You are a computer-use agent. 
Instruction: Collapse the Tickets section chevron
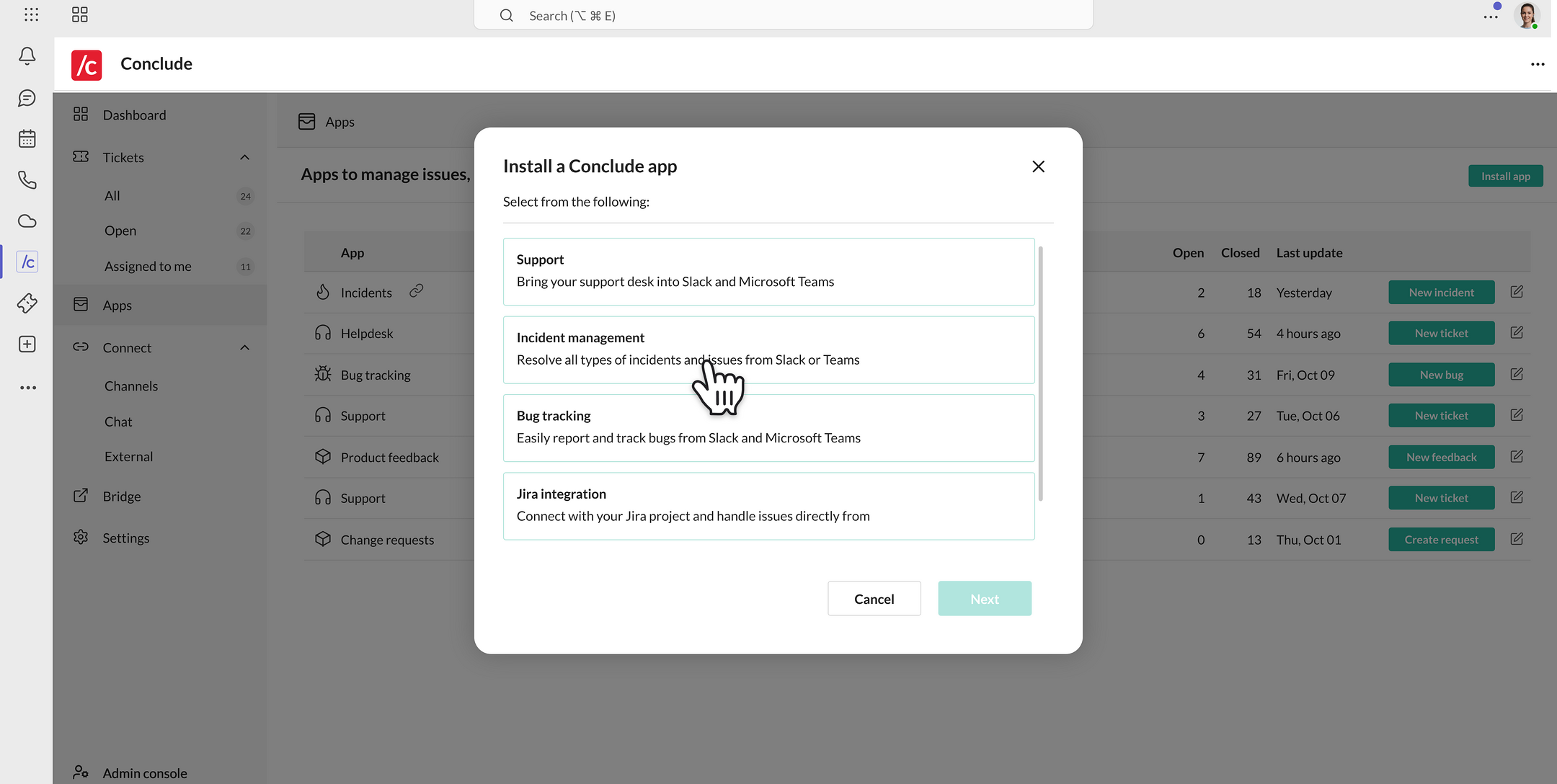(x=245, y=157)
